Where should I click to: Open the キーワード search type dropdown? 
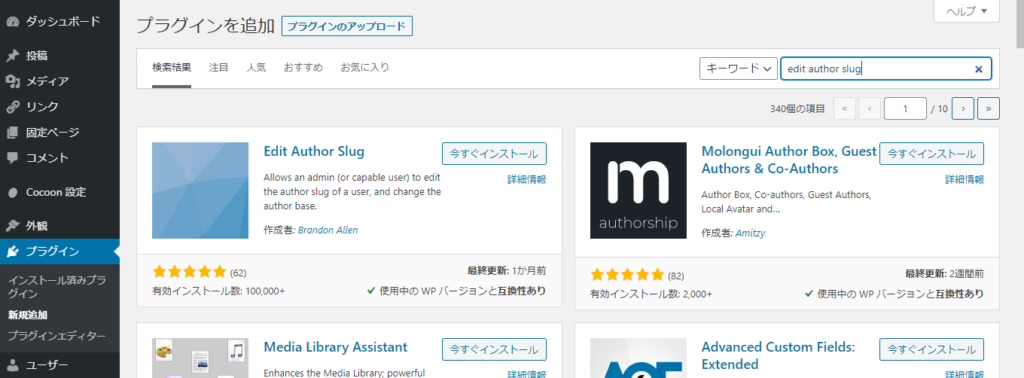click(738, 69)
